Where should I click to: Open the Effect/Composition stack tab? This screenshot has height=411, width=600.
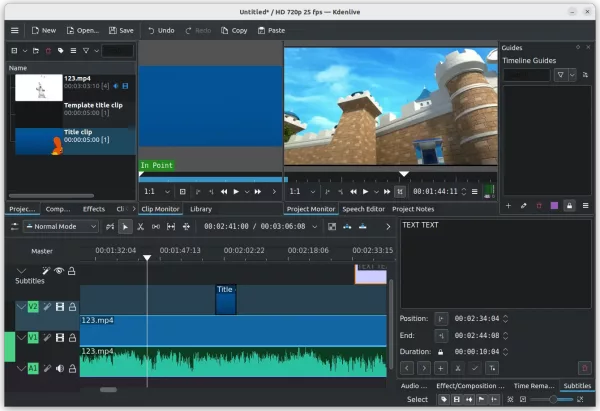[470, 386]
